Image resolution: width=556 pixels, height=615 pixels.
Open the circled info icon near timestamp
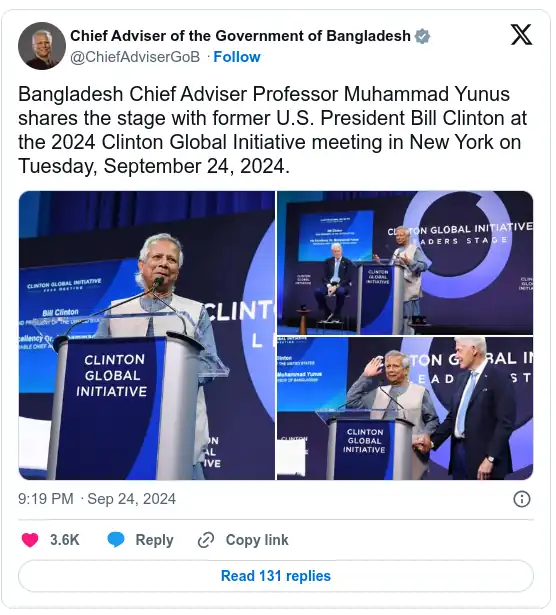tap(521, 499)
